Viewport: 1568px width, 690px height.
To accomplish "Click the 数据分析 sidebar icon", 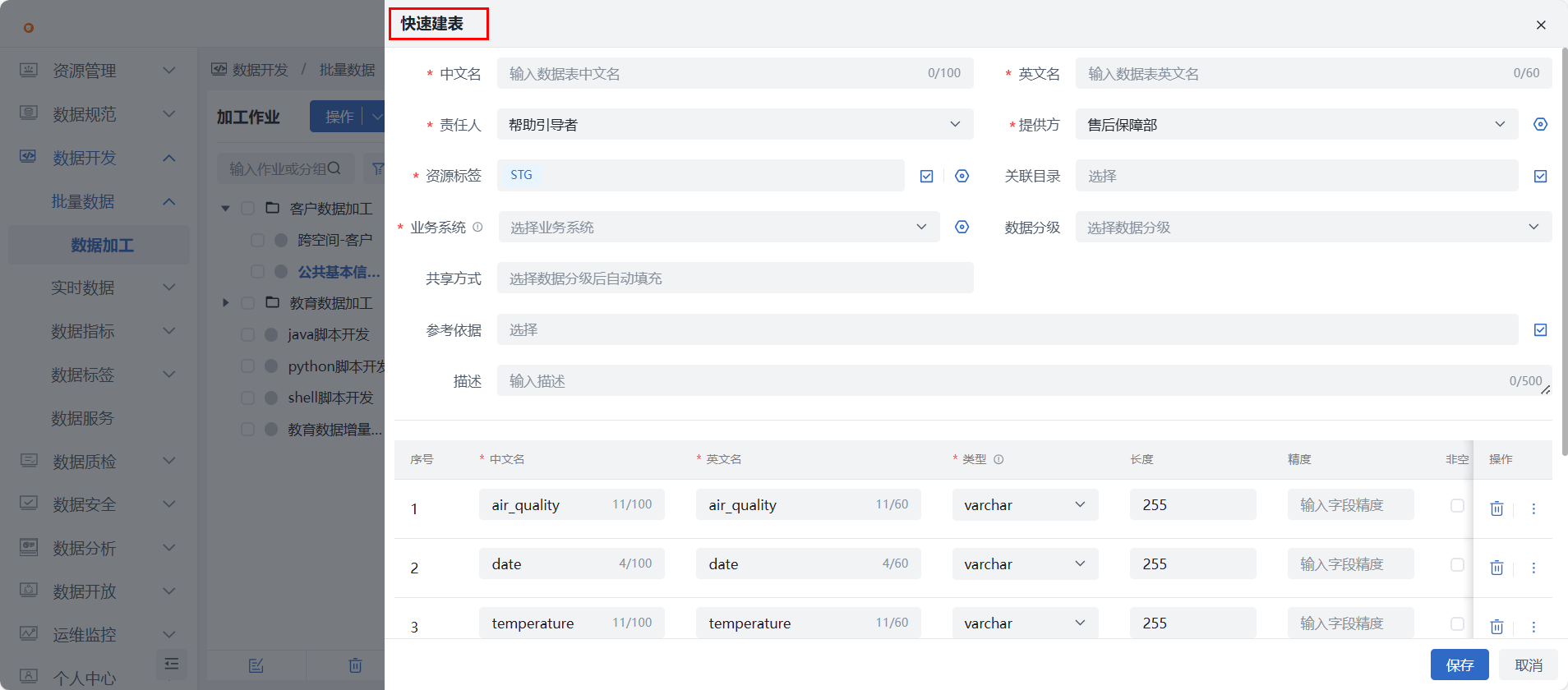I will tap(29, 547).
